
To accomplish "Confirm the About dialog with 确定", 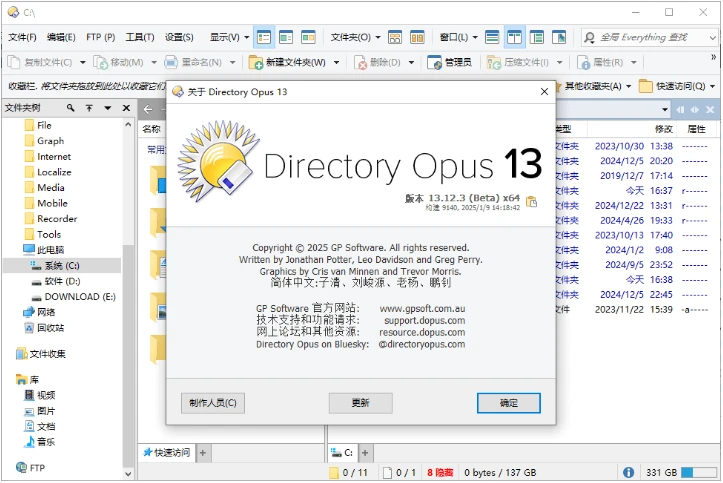I will click(509, 403).
